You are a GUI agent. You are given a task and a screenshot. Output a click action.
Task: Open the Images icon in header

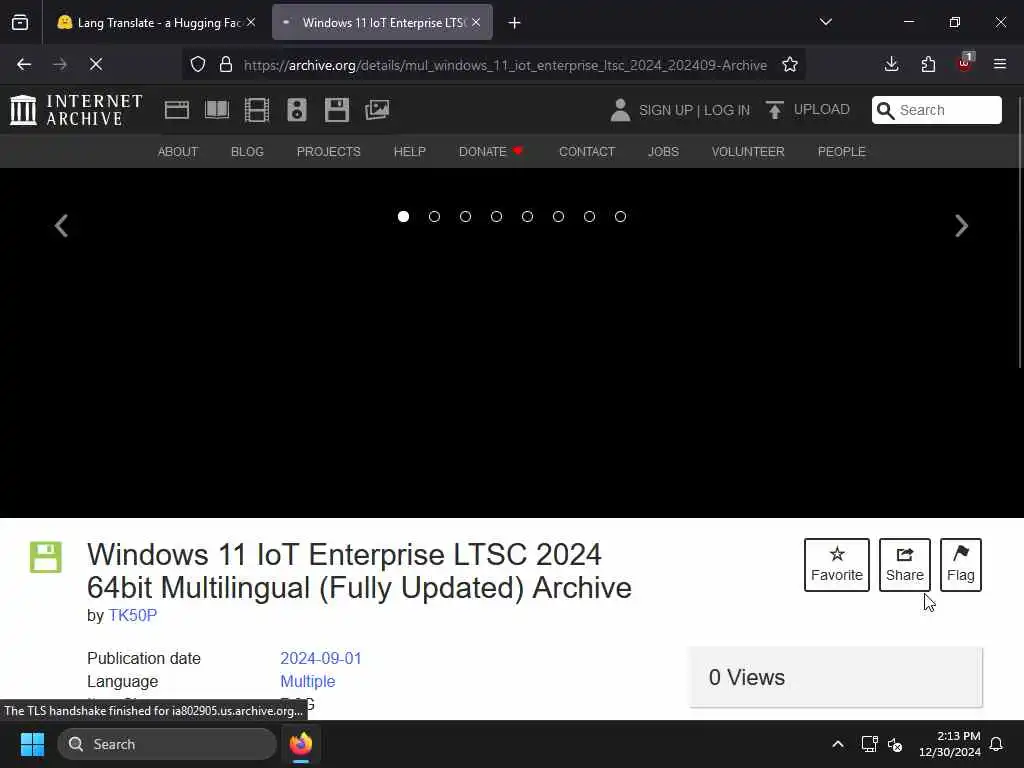click(x=377, y=110)
